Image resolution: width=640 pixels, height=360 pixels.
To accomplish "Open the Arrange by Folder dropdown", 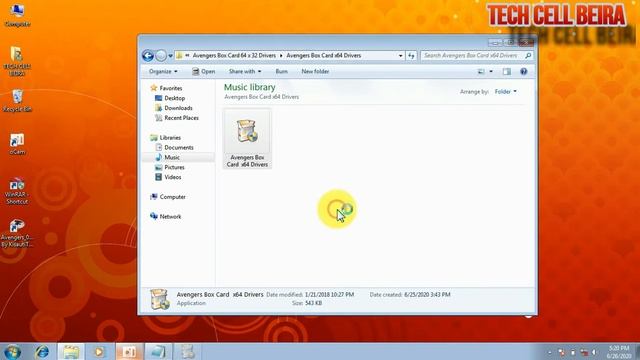I will pos(505,92).
